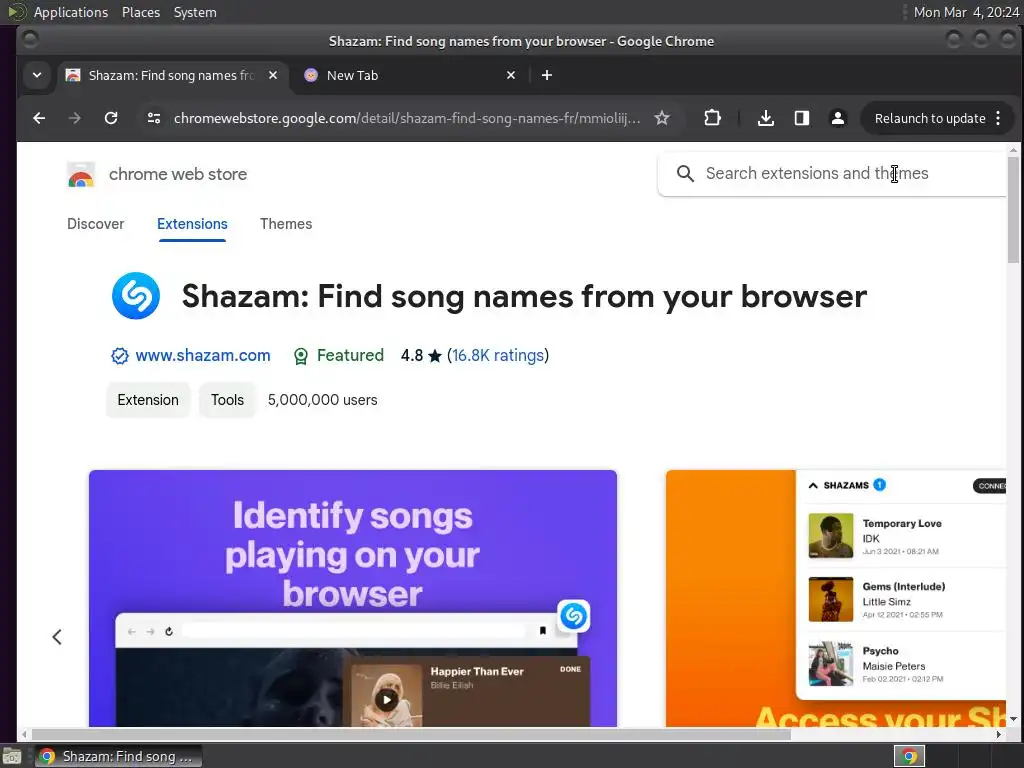Open the Places menu
The height and width of the screenshot is (768, 1024).
tap(141, 12)
